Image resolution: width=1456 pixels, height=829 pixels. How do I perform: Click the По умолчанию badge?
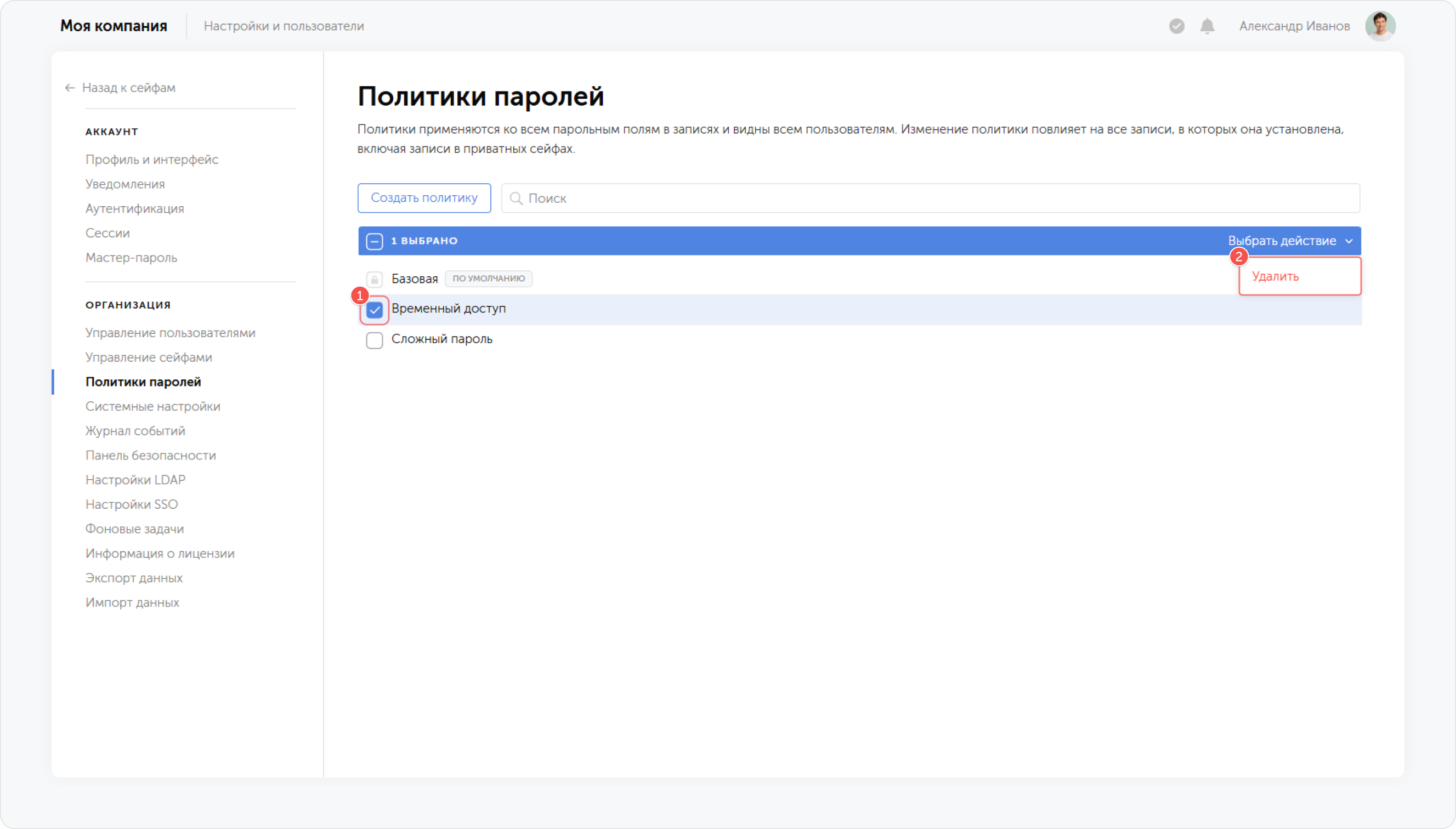489,279
